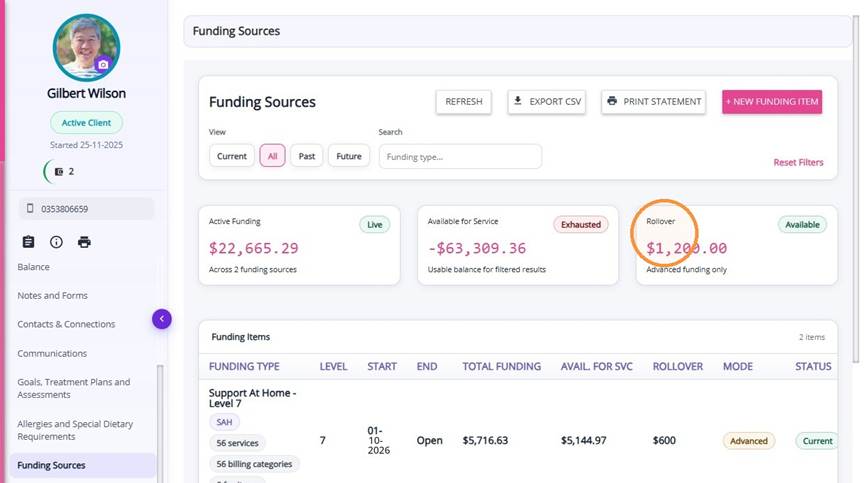Collapse the sidebar with purple chevron button
864x483 pixels.
click(x=161, y=319)
